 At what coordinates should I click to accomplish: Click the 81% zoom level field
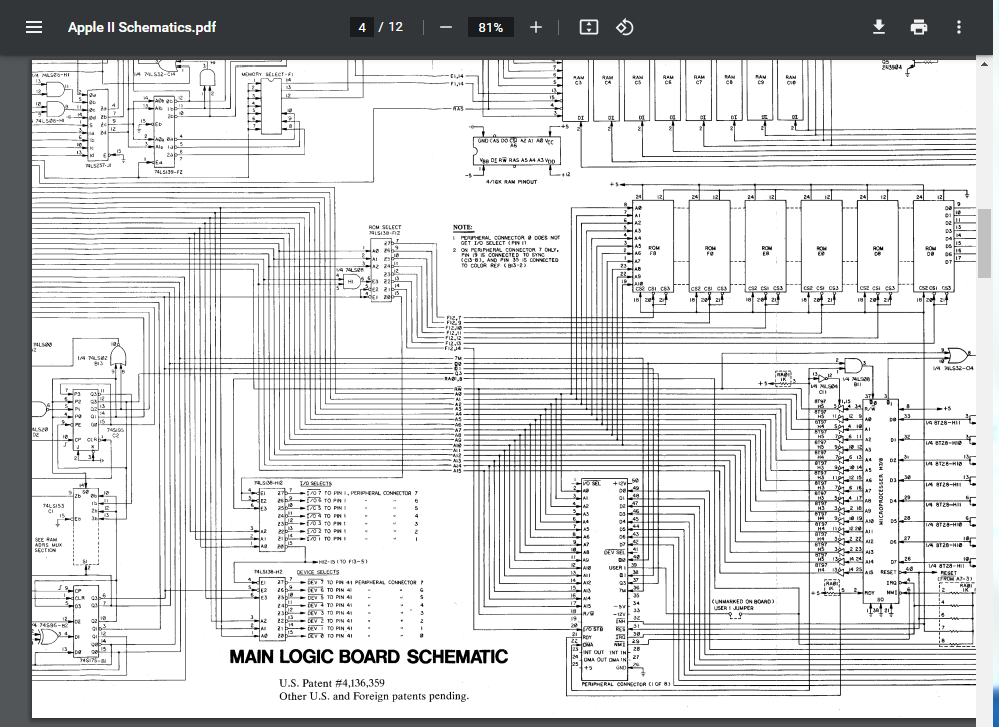pyautogui.click(x=491, y=27)
